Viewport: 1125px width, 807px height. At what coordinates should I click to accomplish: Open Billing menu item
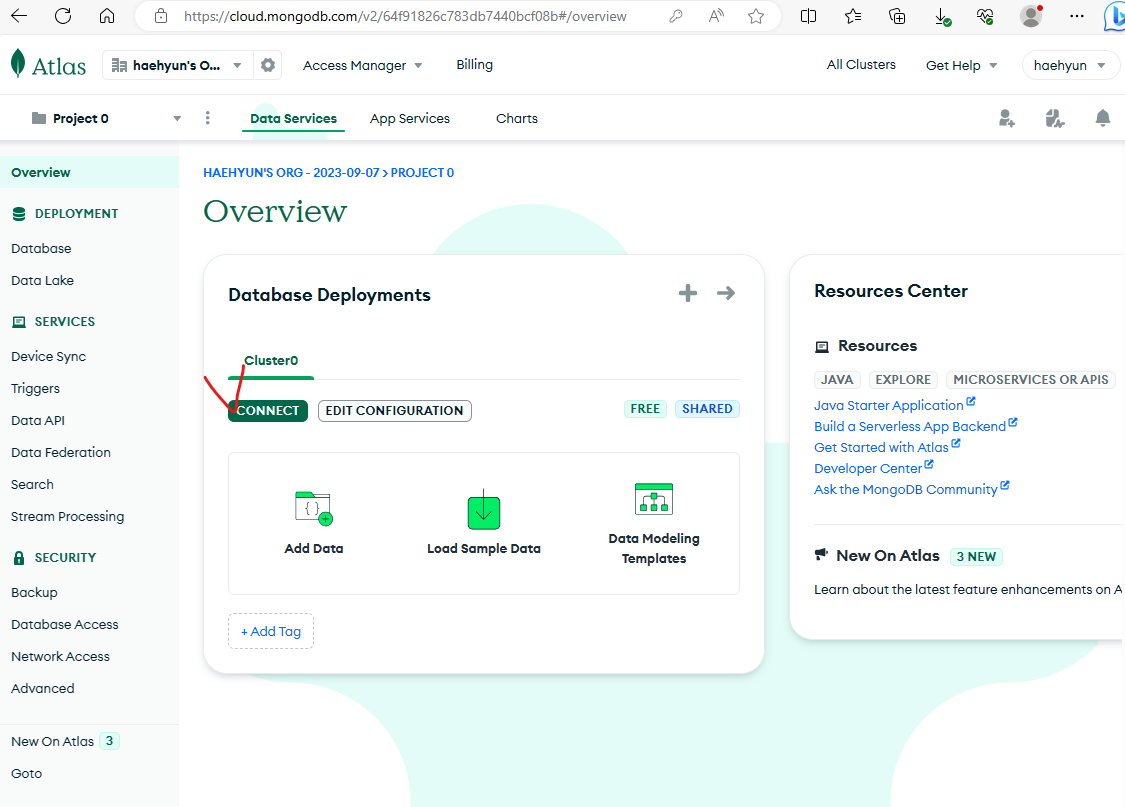coord(474,65)
